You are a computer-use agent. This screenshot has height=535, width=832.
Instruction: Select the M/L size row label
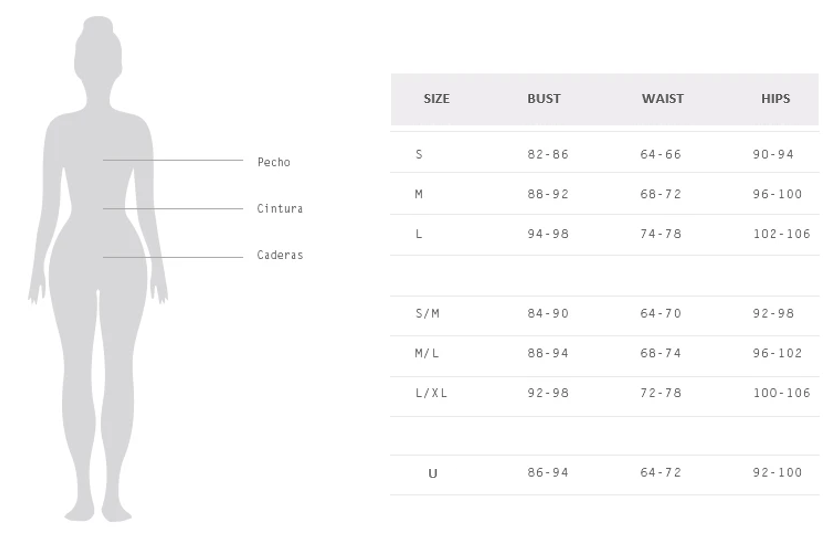click(x=427, y=353)
